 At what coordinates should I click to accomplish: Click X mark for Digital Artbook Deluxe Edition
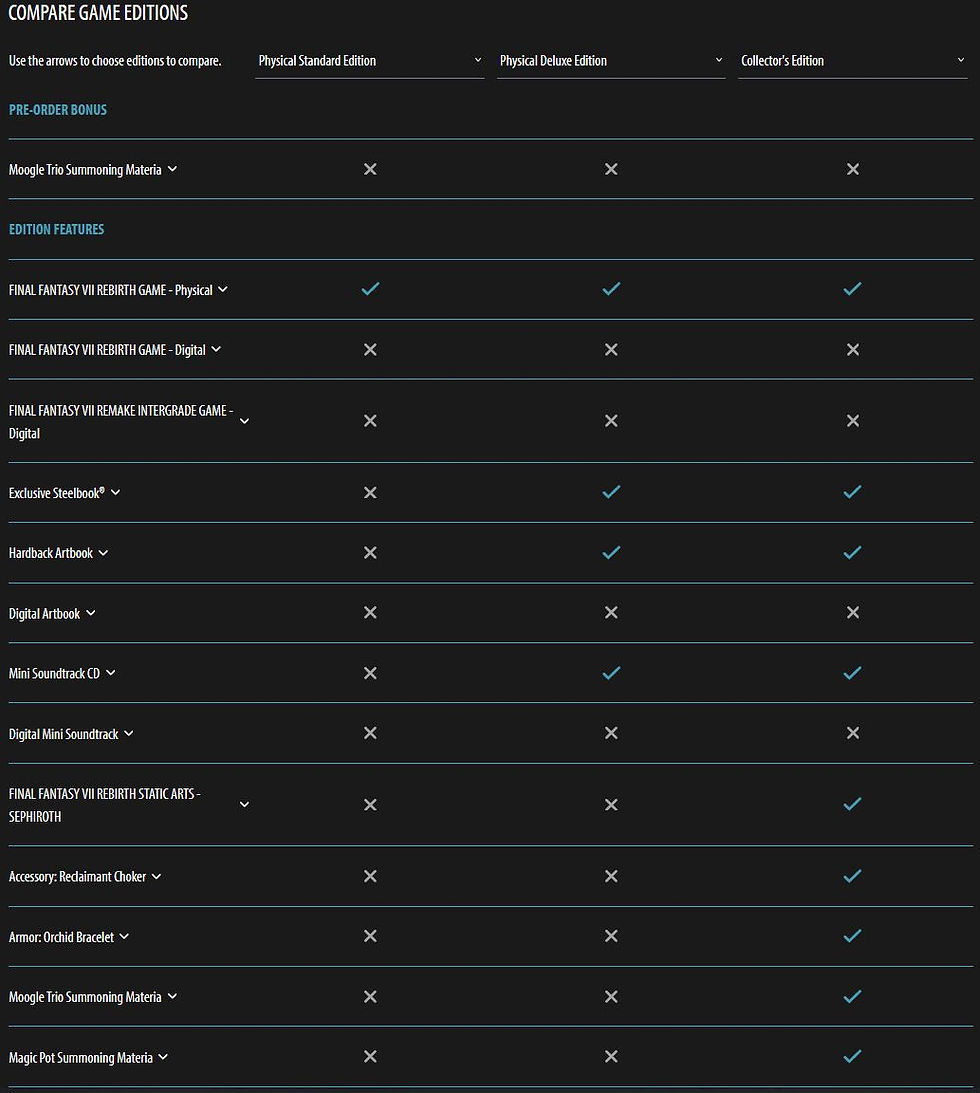(611, 613)
